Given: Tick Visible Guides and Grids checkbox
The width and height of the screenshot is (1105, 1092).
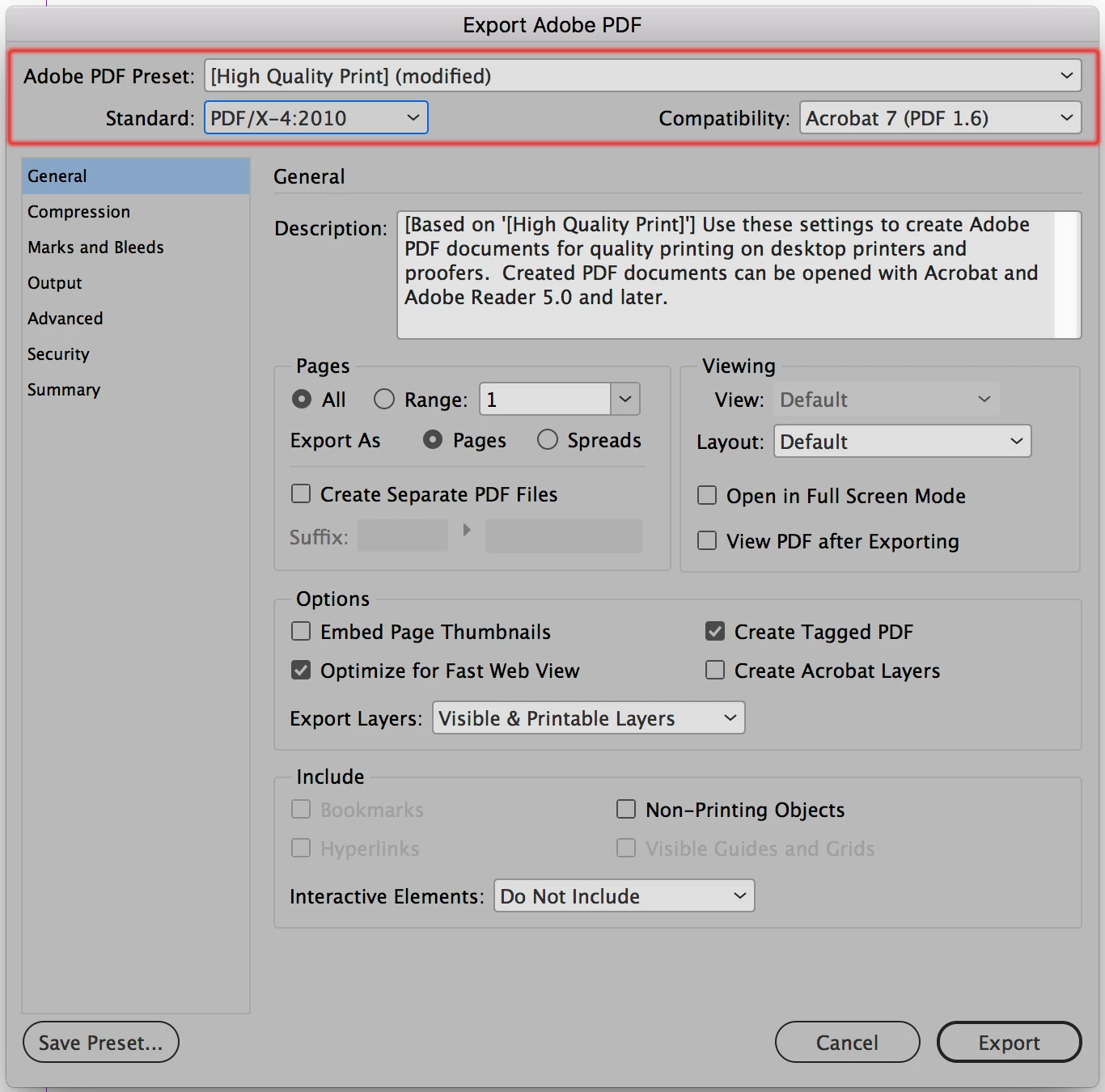Looking at the screenshot, I should tap(626, 849).
